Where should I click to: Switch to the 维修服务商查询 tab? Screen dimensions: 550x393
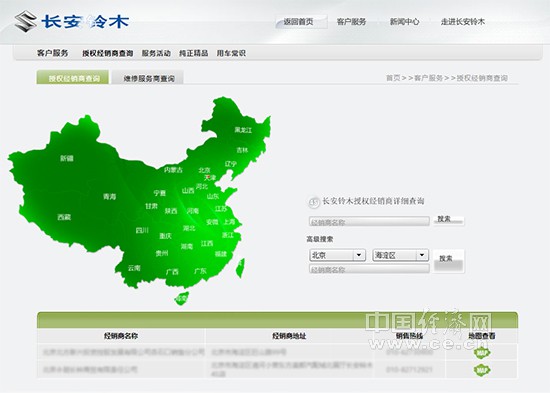[x=148, y=78]
